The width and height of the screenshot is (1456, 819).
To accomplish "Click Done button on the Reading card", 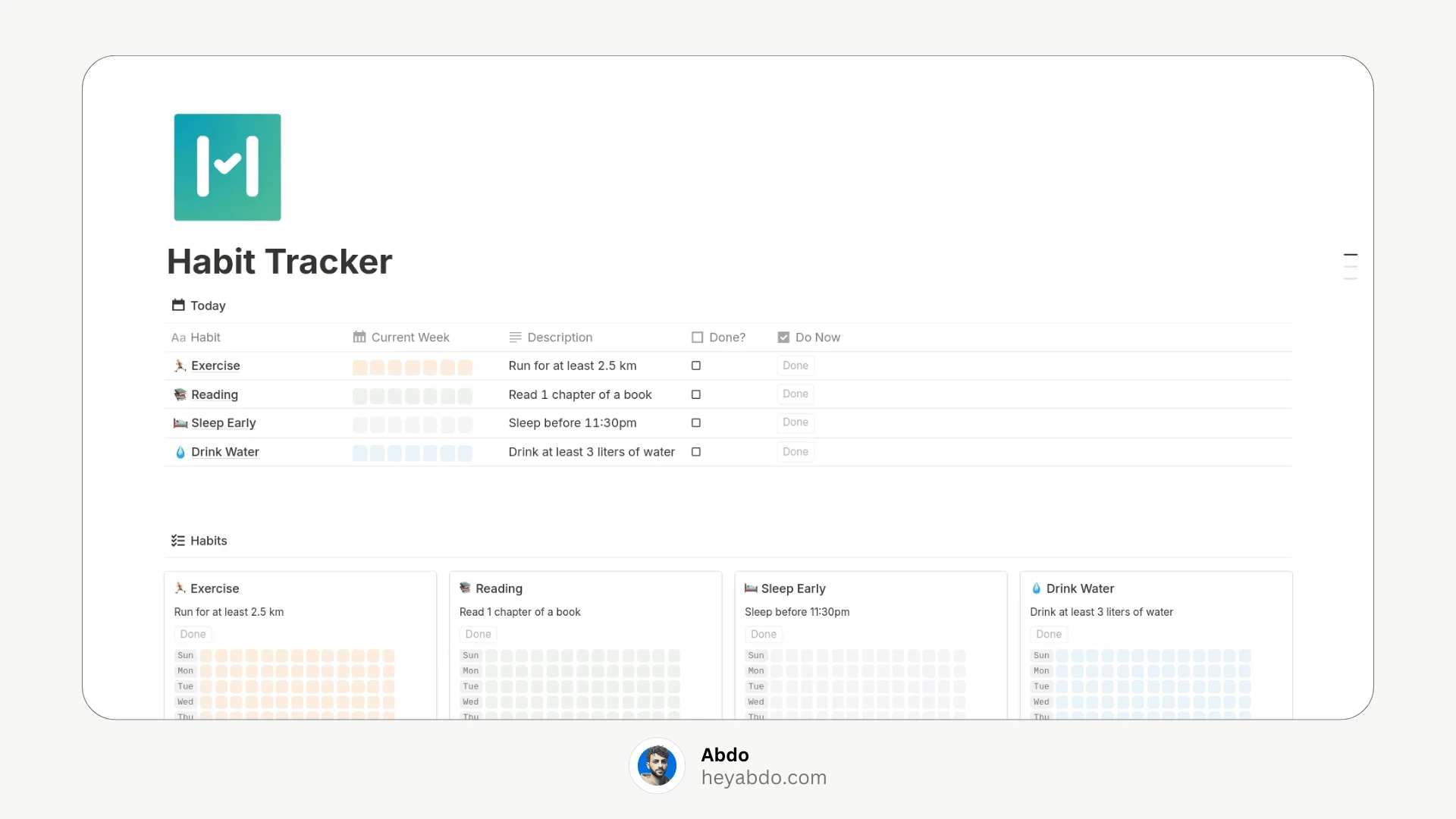I will point(479,634).
